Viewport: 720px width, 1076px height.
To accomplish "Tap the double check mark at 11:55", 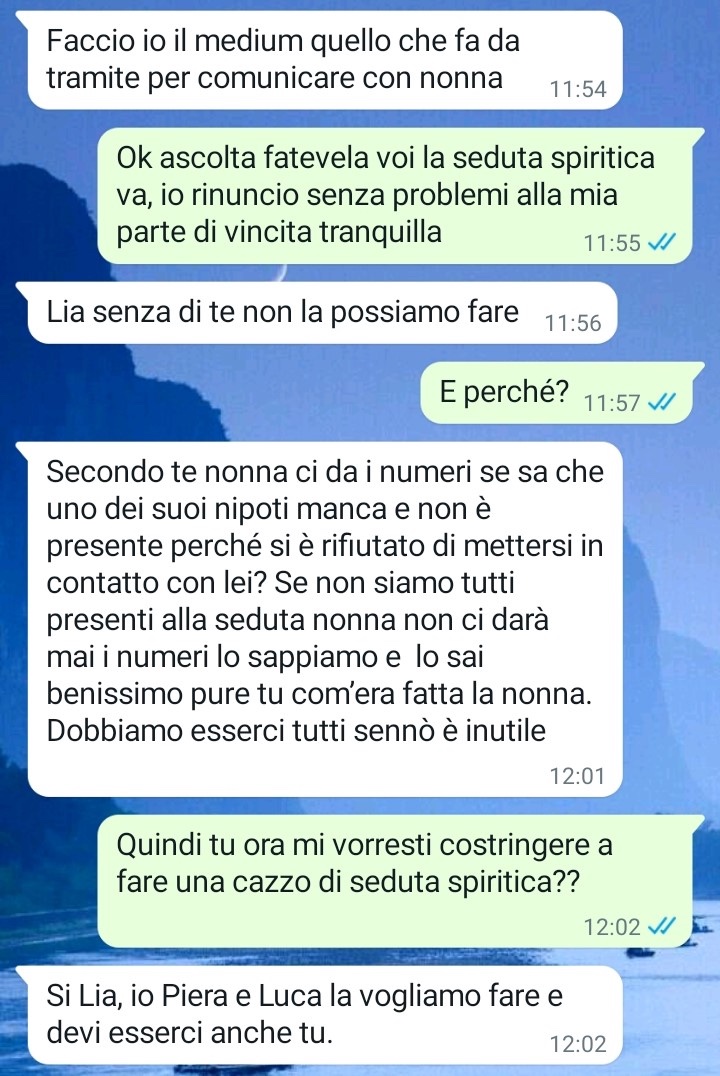I will [662, 242].
